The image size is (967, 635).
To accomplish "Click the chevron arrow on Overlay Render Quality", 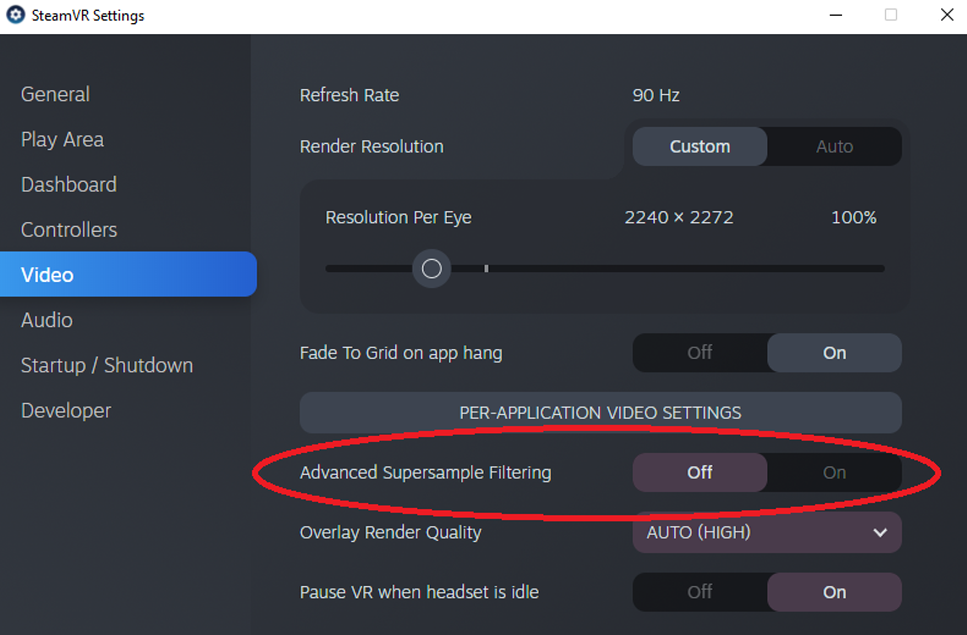I will (880, 533).
